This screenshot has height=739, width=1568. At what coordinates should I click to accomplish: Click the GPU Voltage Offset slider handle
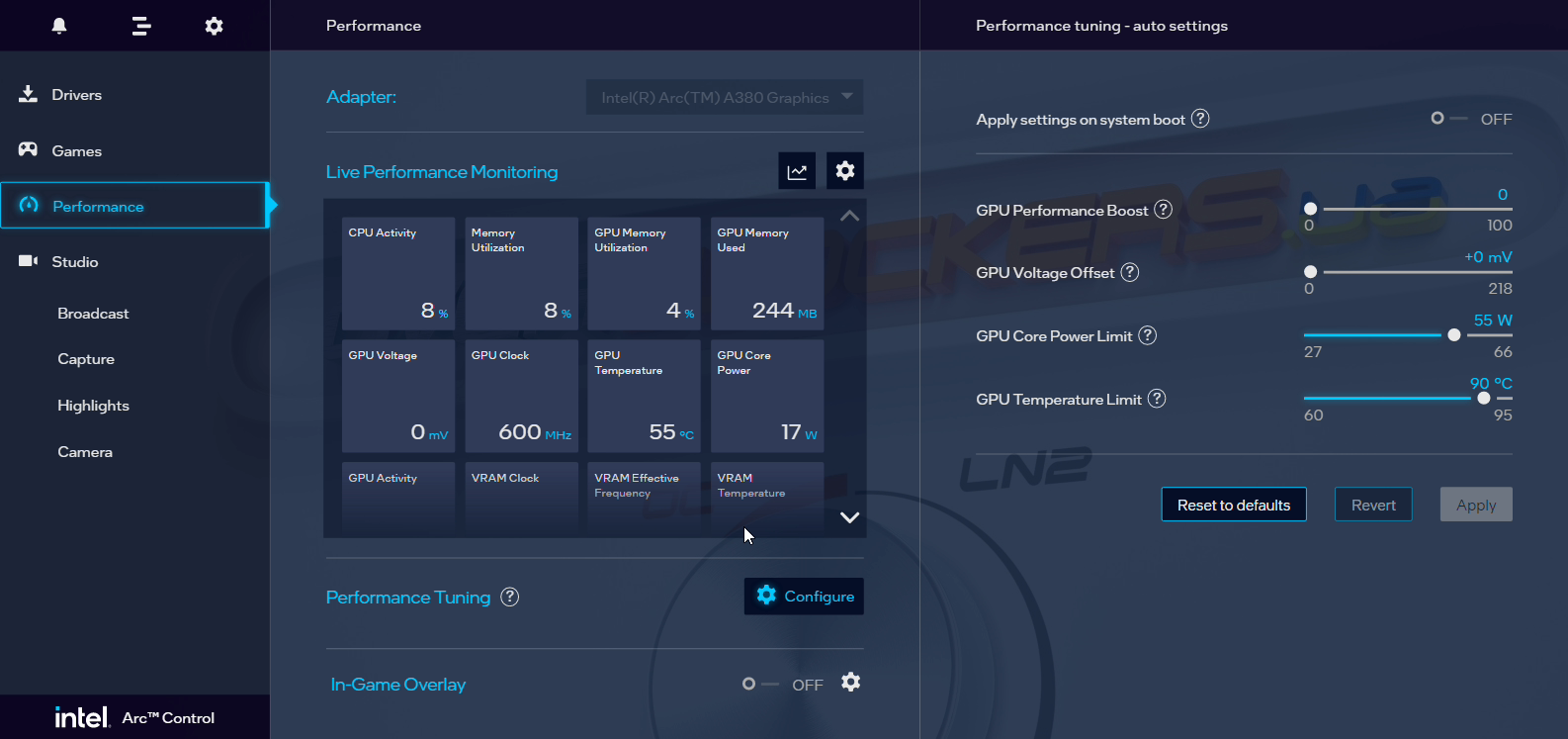pyautogui.click(x=1311, y=272)
